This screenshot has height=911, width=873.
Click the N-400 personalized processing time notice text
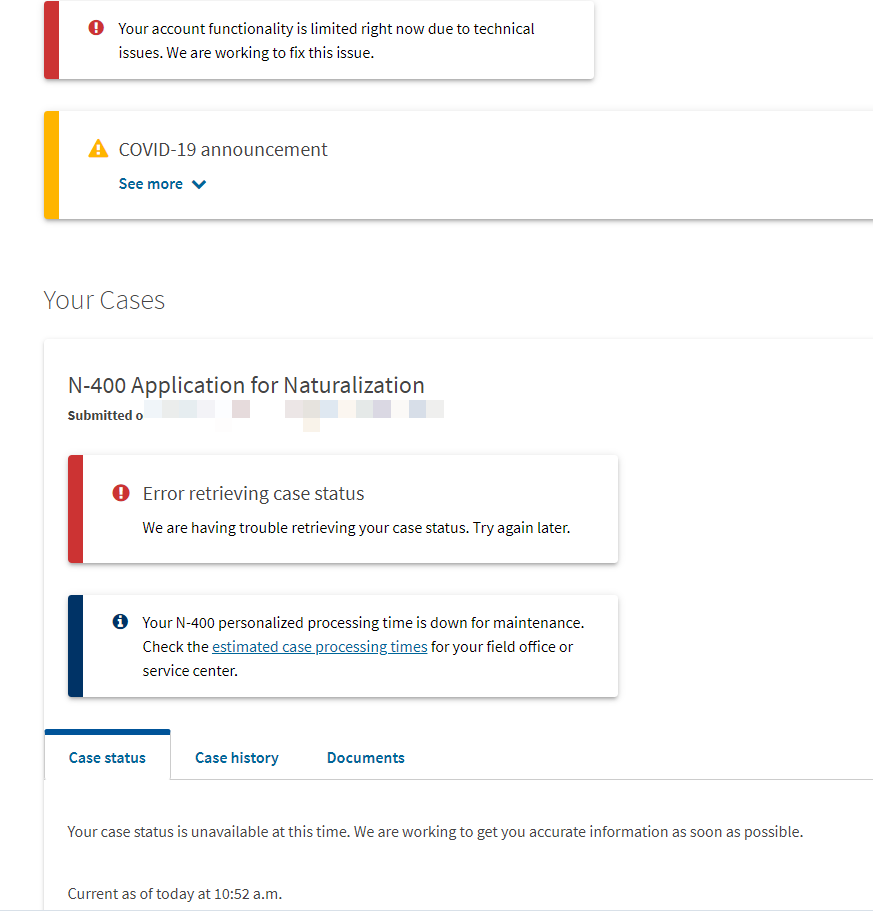(x=364, y=647)
